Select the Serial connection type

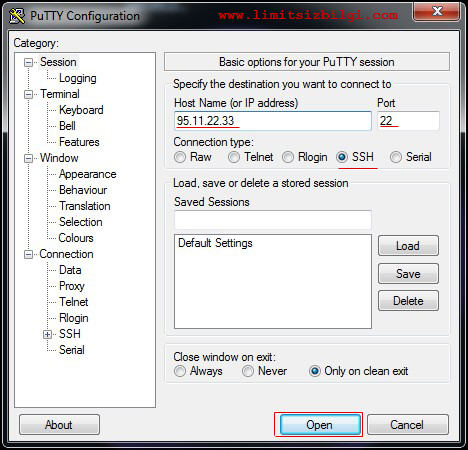pos(396,157)
